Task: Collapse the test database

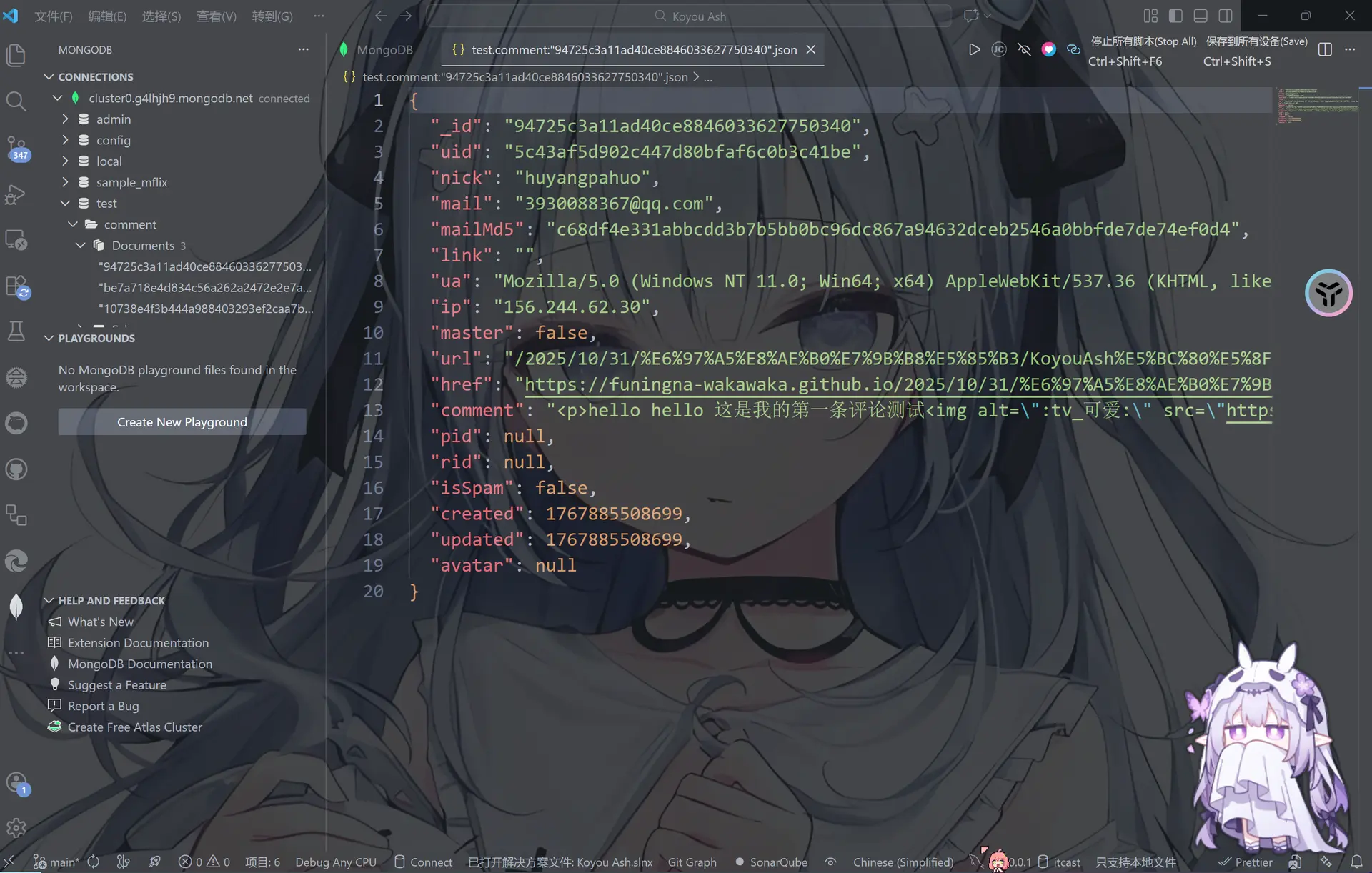Action: coord(65,203)
